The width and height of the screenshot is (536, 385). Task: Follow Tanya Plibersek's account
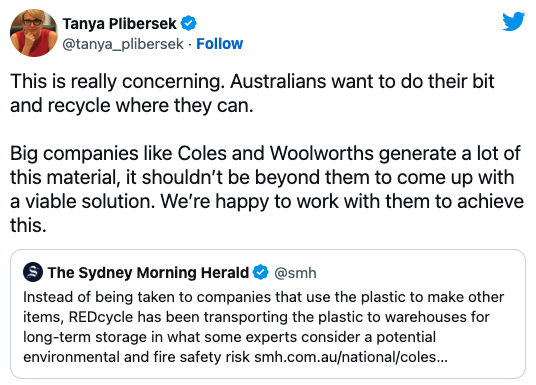click(x=219, y=44)
